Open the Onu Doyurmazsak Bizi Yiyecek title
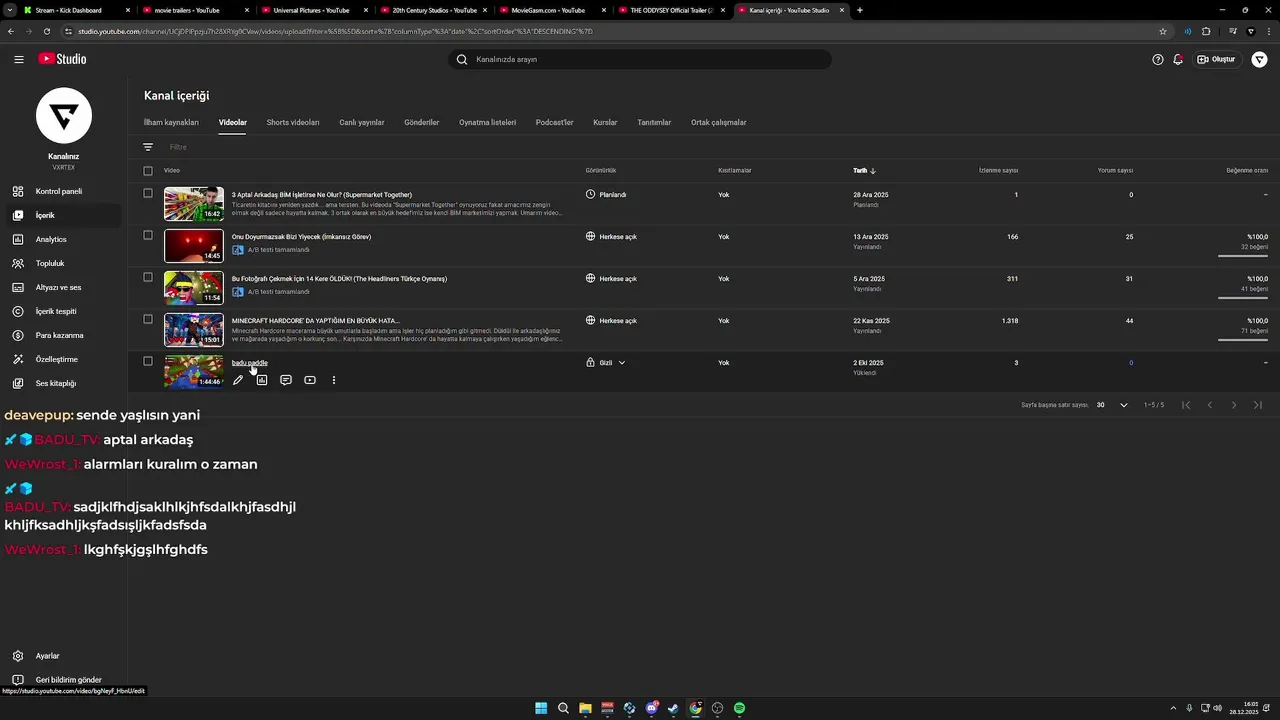This screenshot has width=1280, height=720. 301,237
